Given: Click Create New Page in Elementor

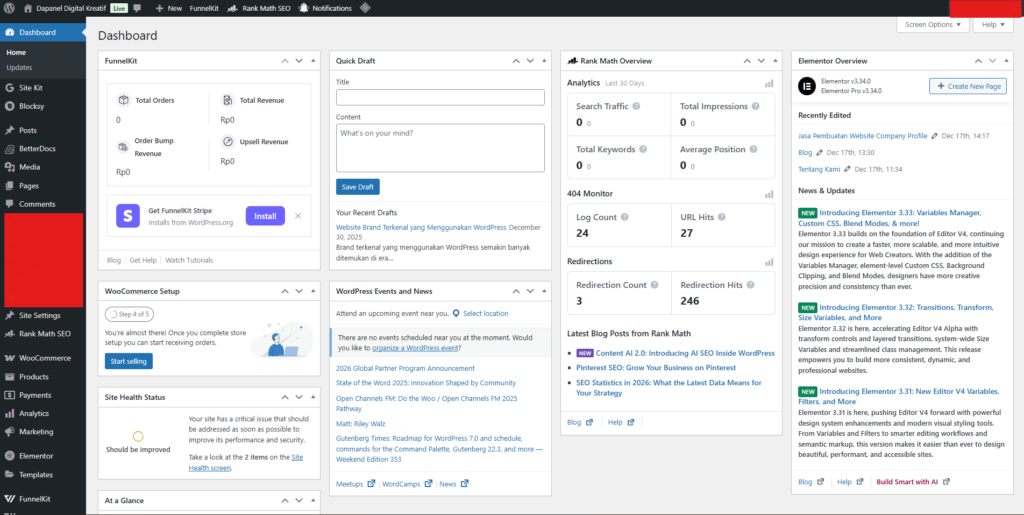Looking at the screenshot, I should pos(968,86).
